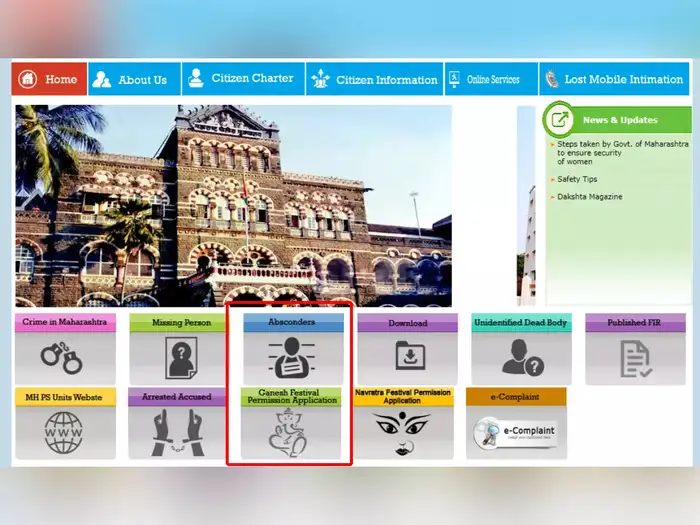This screenshot has width=700, height=525.
Task: Go to the Home menu tab
Action: [49, 79]
